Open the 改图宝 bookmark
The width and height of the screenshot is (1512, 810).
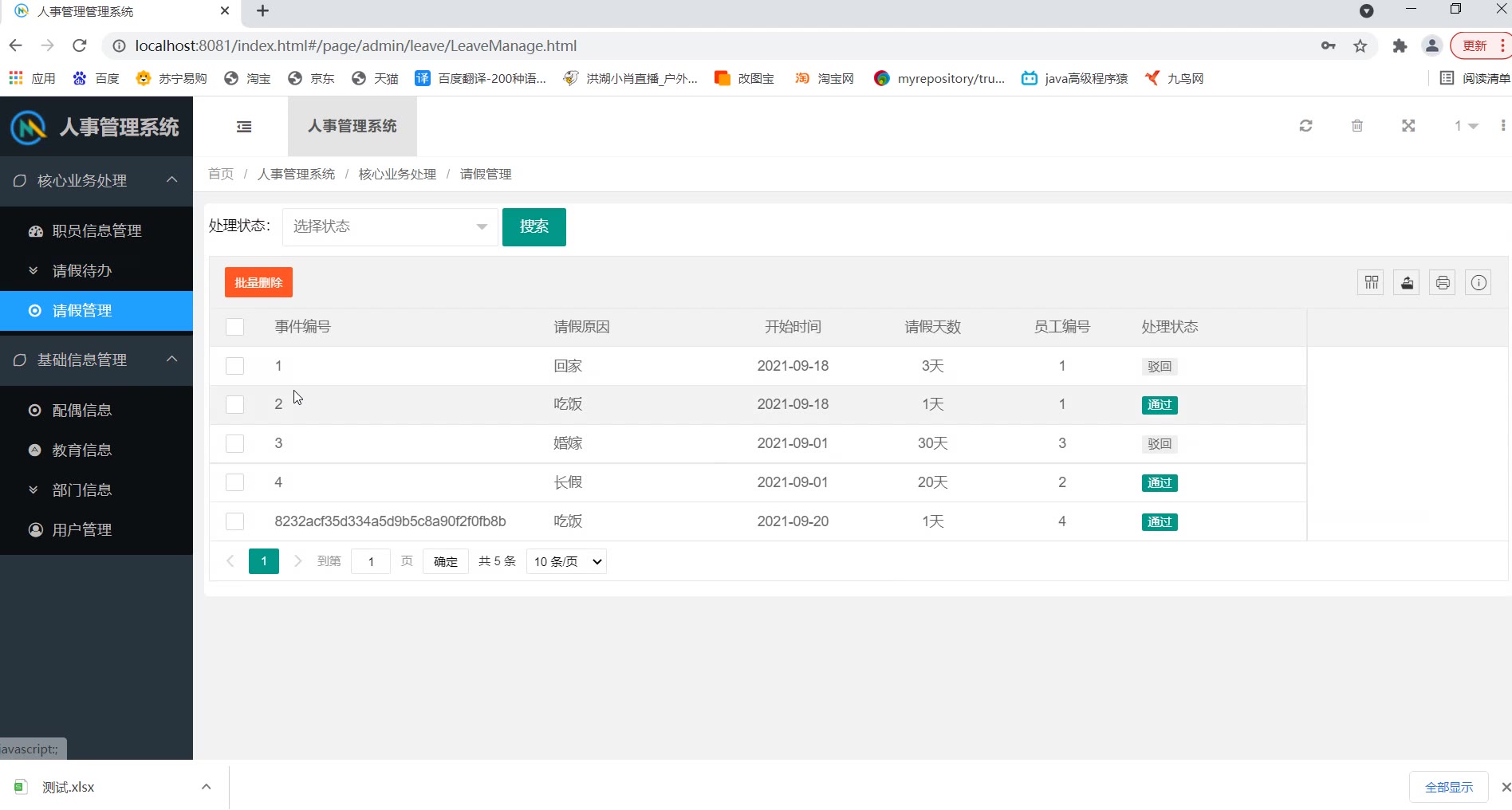coord(744,78)
